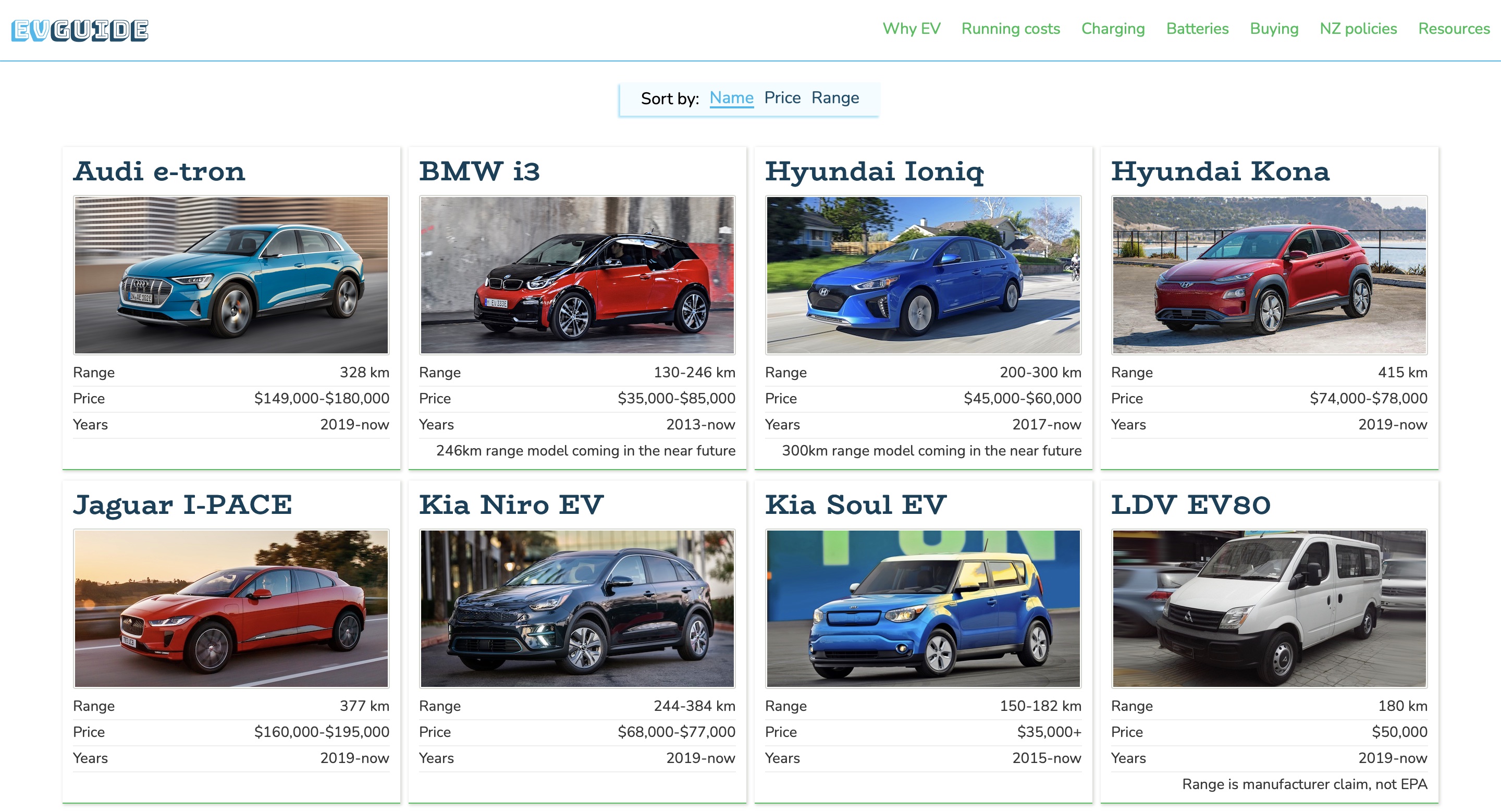
Task: Sort vehicles by Range
Action: [x=835, y=98]
